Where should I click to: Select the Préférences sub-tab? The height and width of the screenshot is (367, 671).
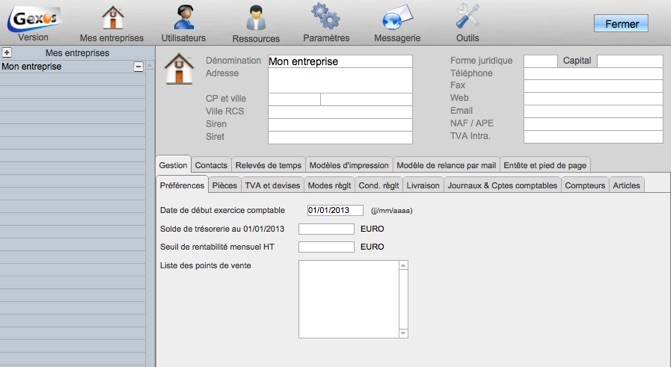[182, 185]
